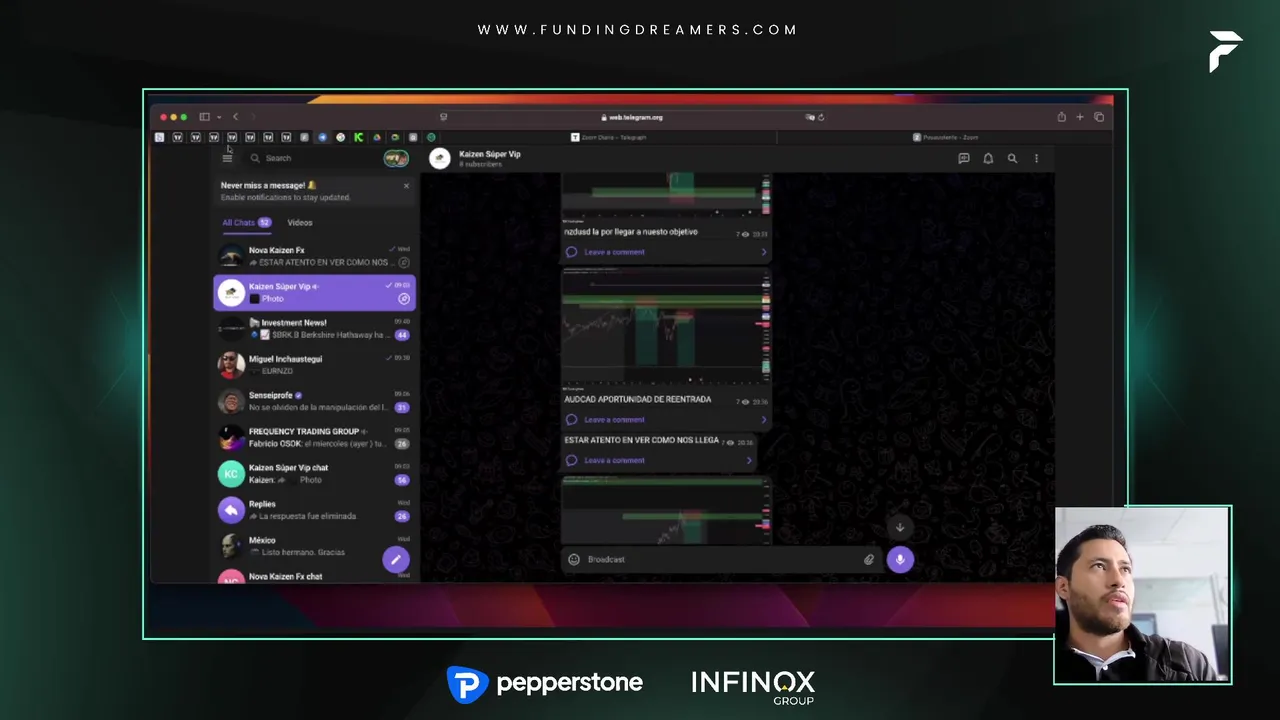Select the green K pinned tab
Screen dimensions: 1280x720
pyautogui.click(x=358, y=137)
